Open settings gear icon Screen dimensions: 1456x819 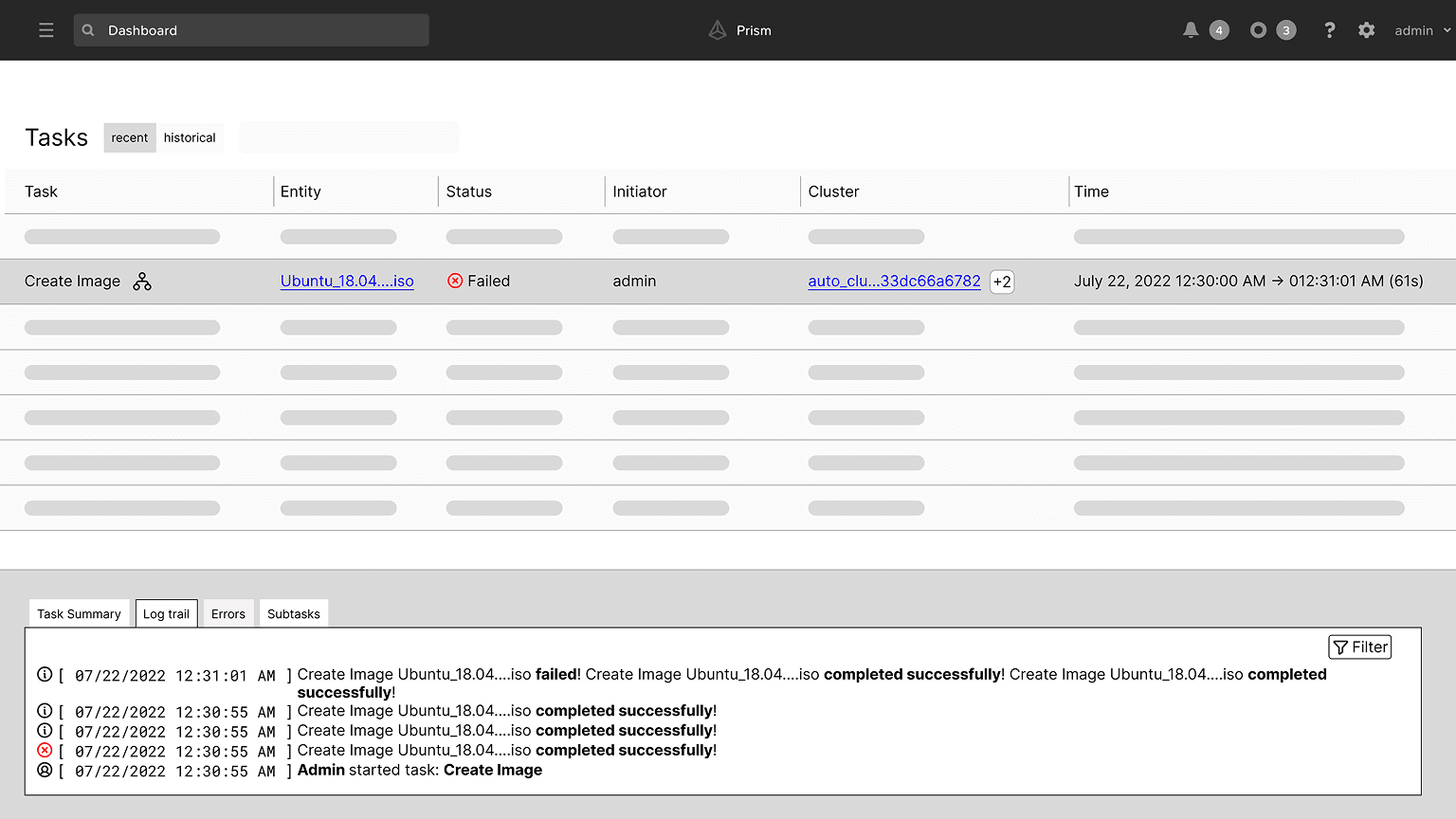click(1366, 30)
